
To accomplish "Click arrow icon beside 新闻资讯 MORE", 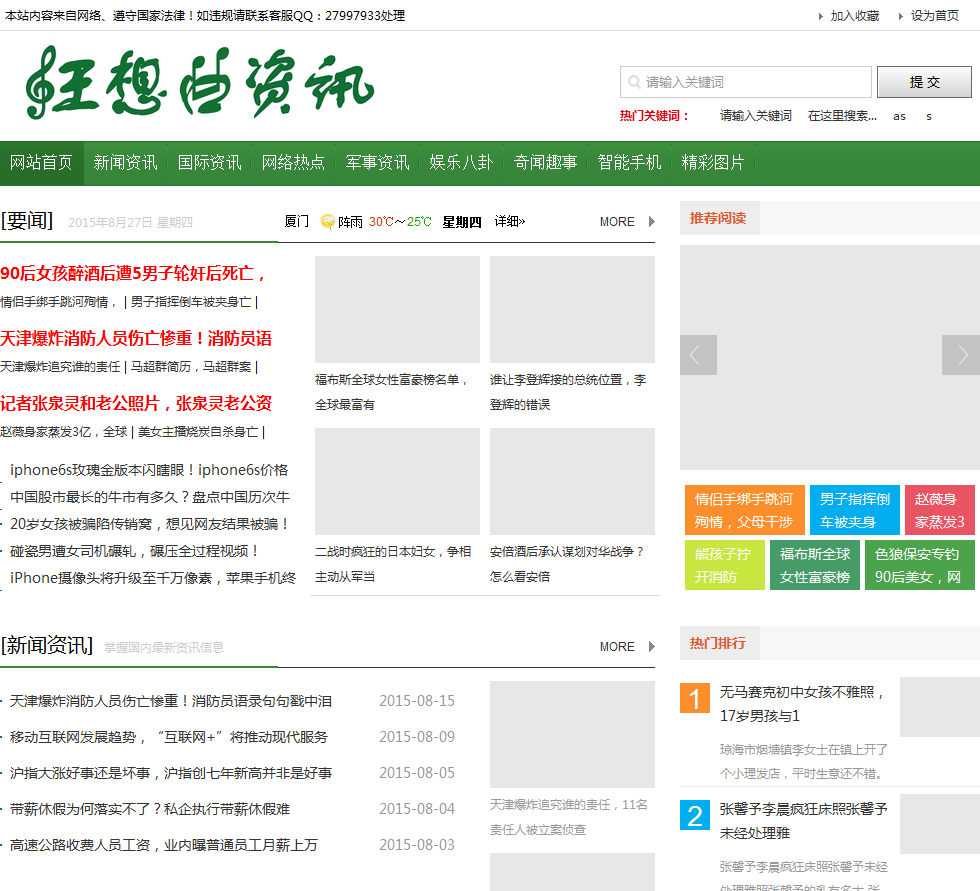I will tap(652, 646).
